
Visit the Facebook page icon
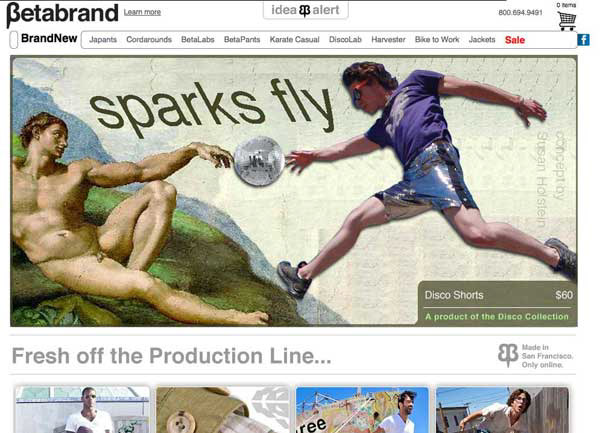click(x=583, y=39)
